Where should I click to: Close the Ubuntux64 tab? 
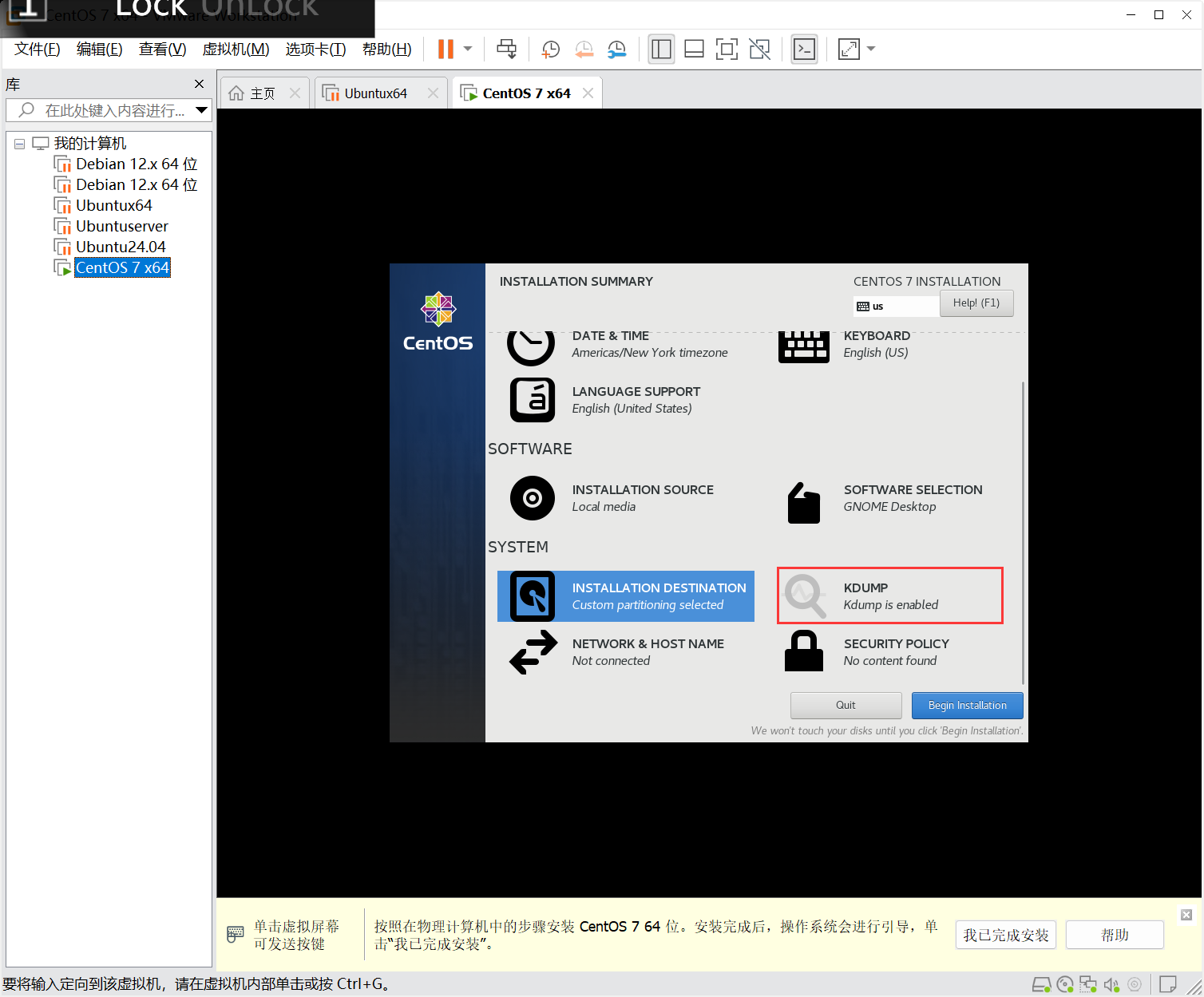point(433,93)
